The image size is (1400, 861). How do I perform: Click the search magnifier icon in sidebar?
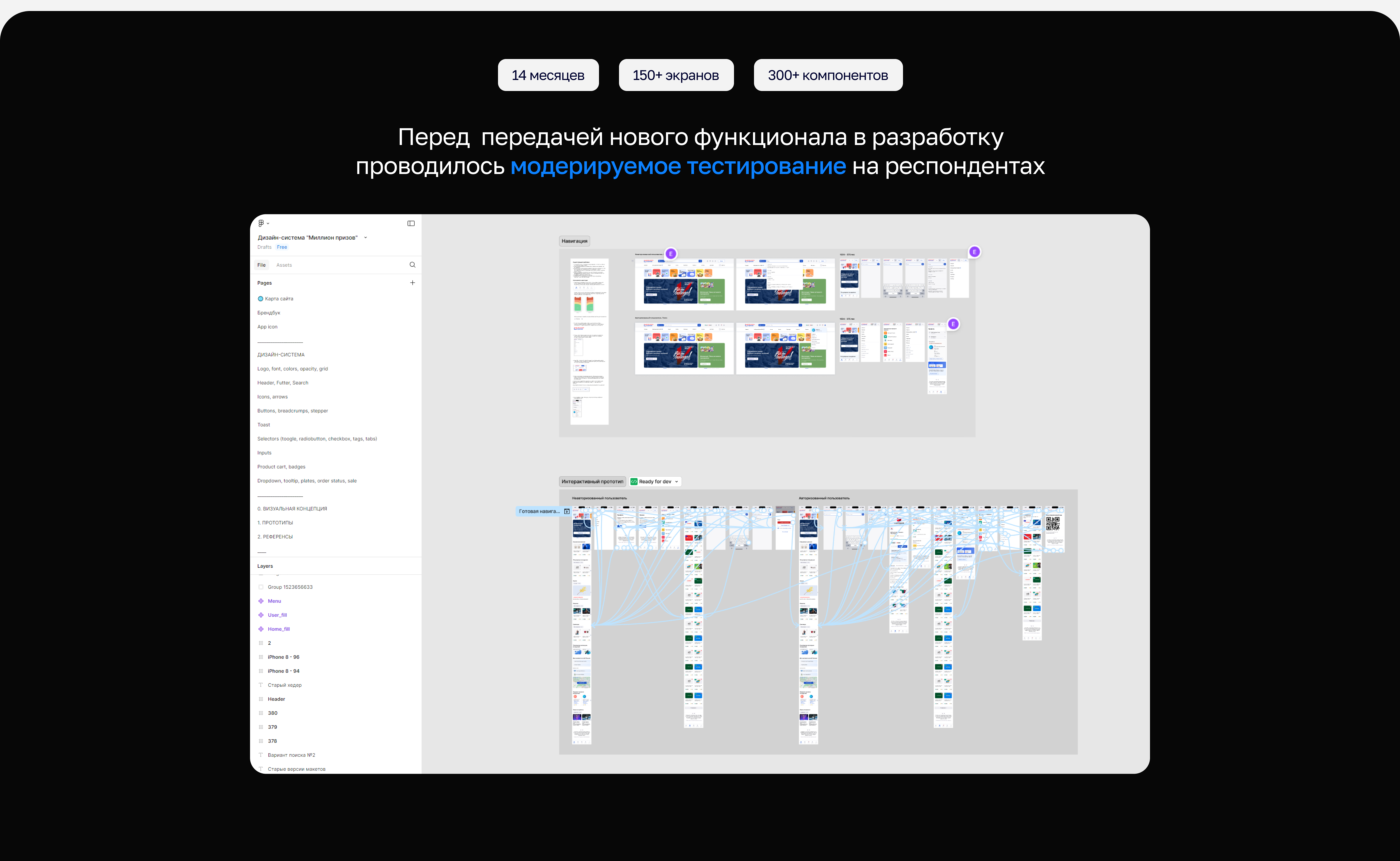(x=412, y=265)
